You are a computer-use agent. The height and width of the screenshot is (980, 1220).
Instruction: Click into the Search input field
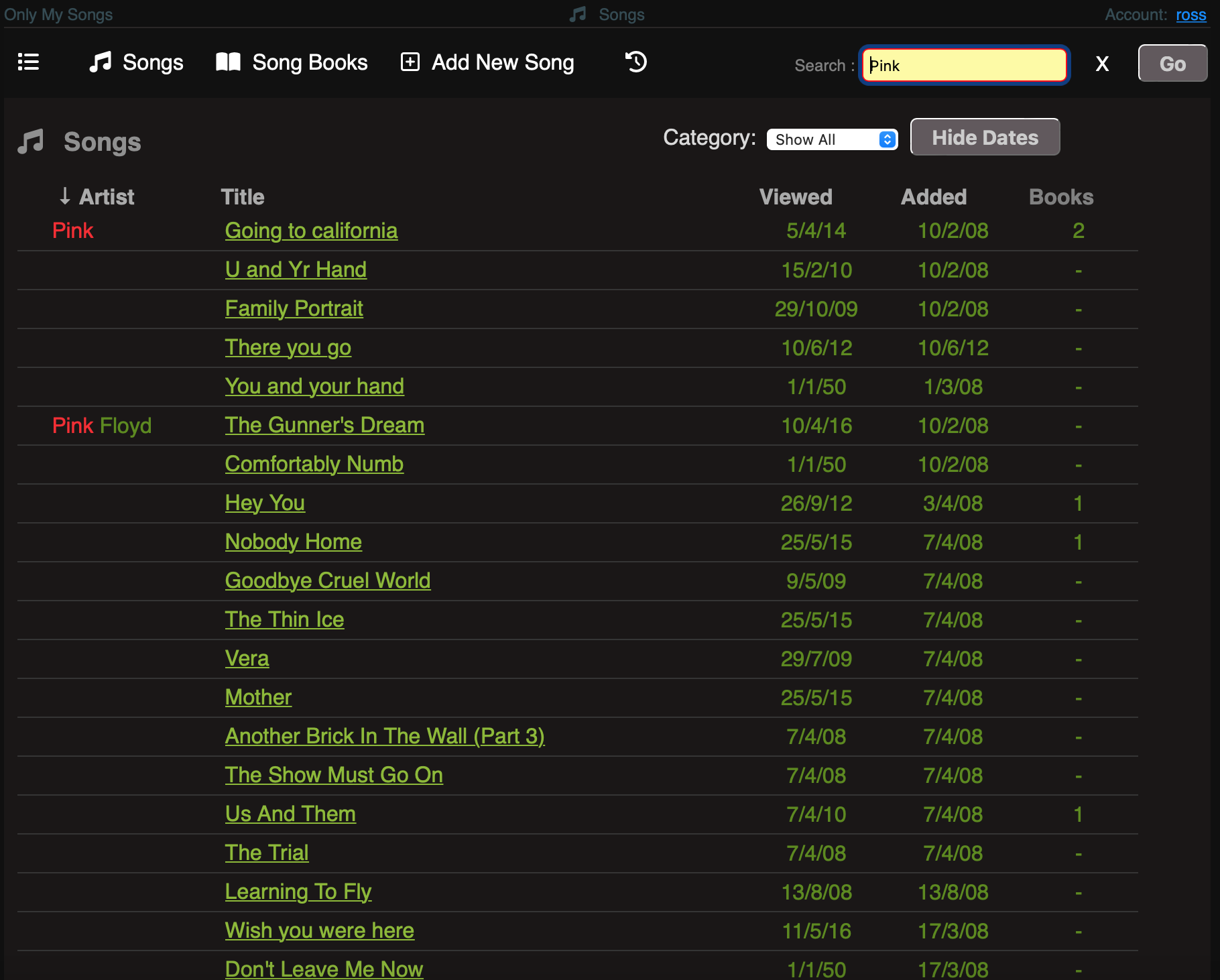pos(964,65)
